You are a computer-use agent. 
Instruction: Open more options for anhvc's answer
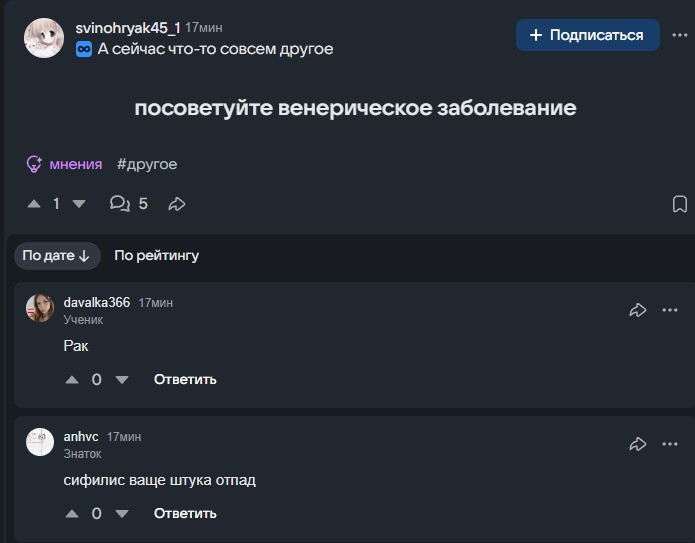pos(670,444)
